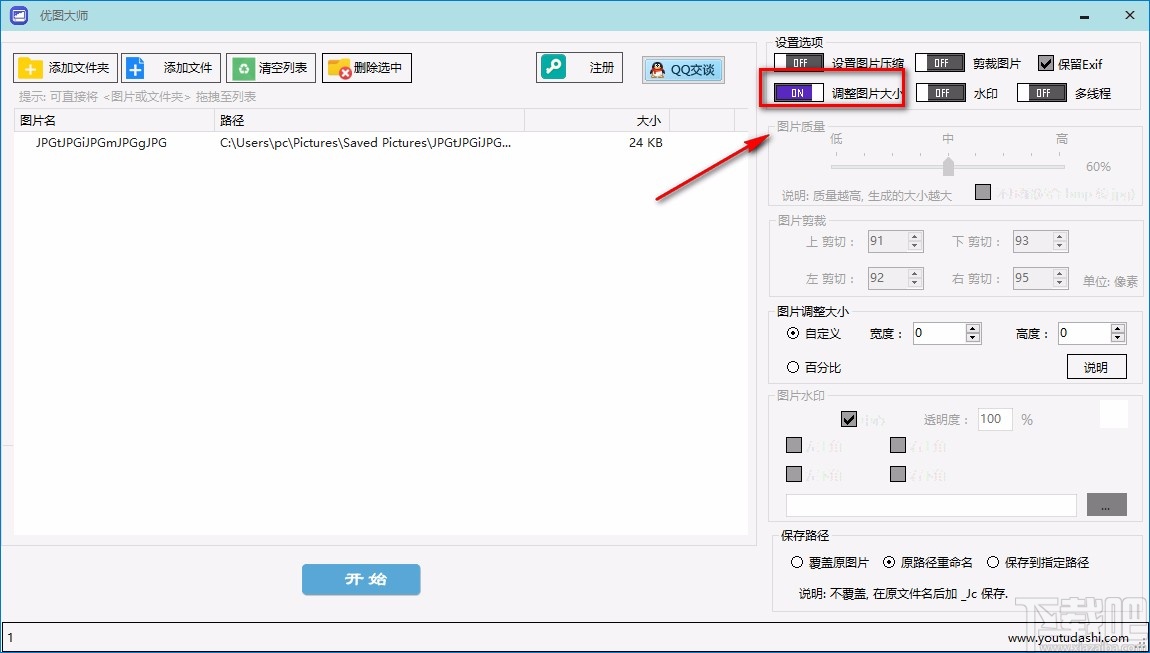Click the watermark preview white box

coord(1114,414)
